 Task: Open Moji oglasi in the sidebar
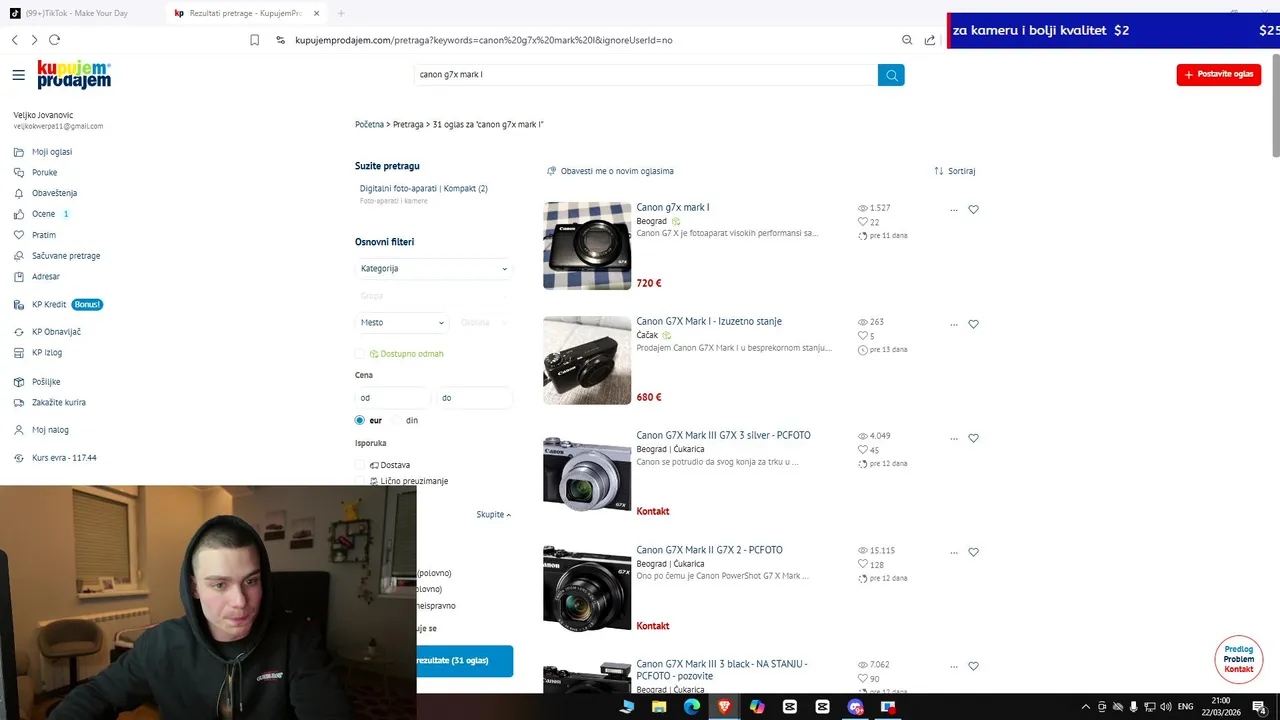[52, 152]
